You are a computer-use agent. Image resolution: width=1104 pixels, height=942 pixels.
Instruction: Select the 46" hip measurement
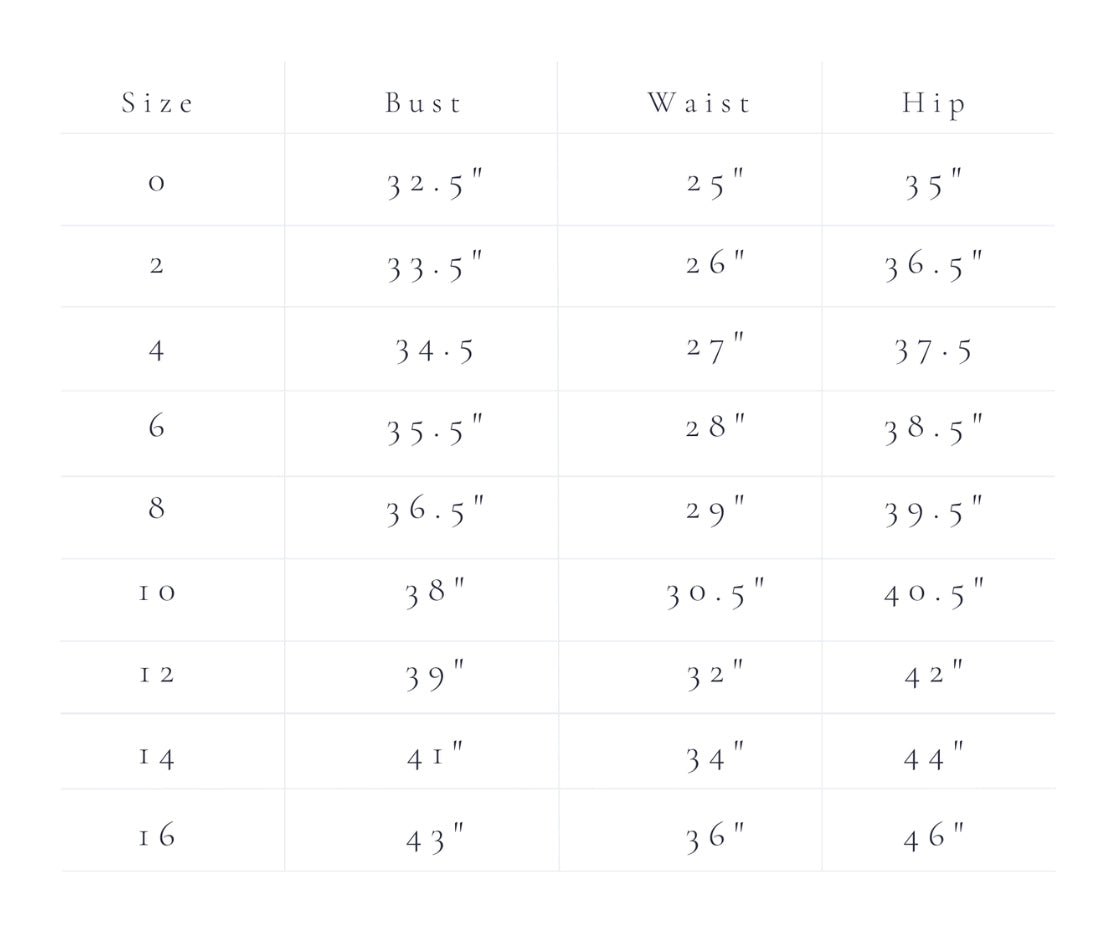pyautogui.click(x=933, y=836)
